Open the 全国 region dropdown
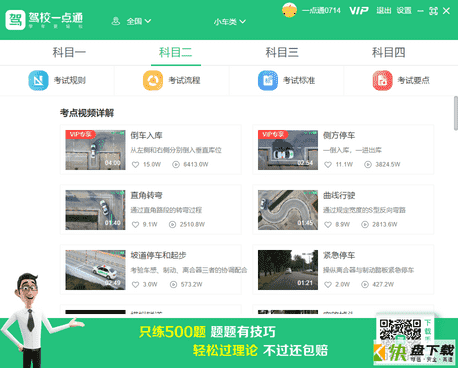458x368 pixels. point(139,21)
